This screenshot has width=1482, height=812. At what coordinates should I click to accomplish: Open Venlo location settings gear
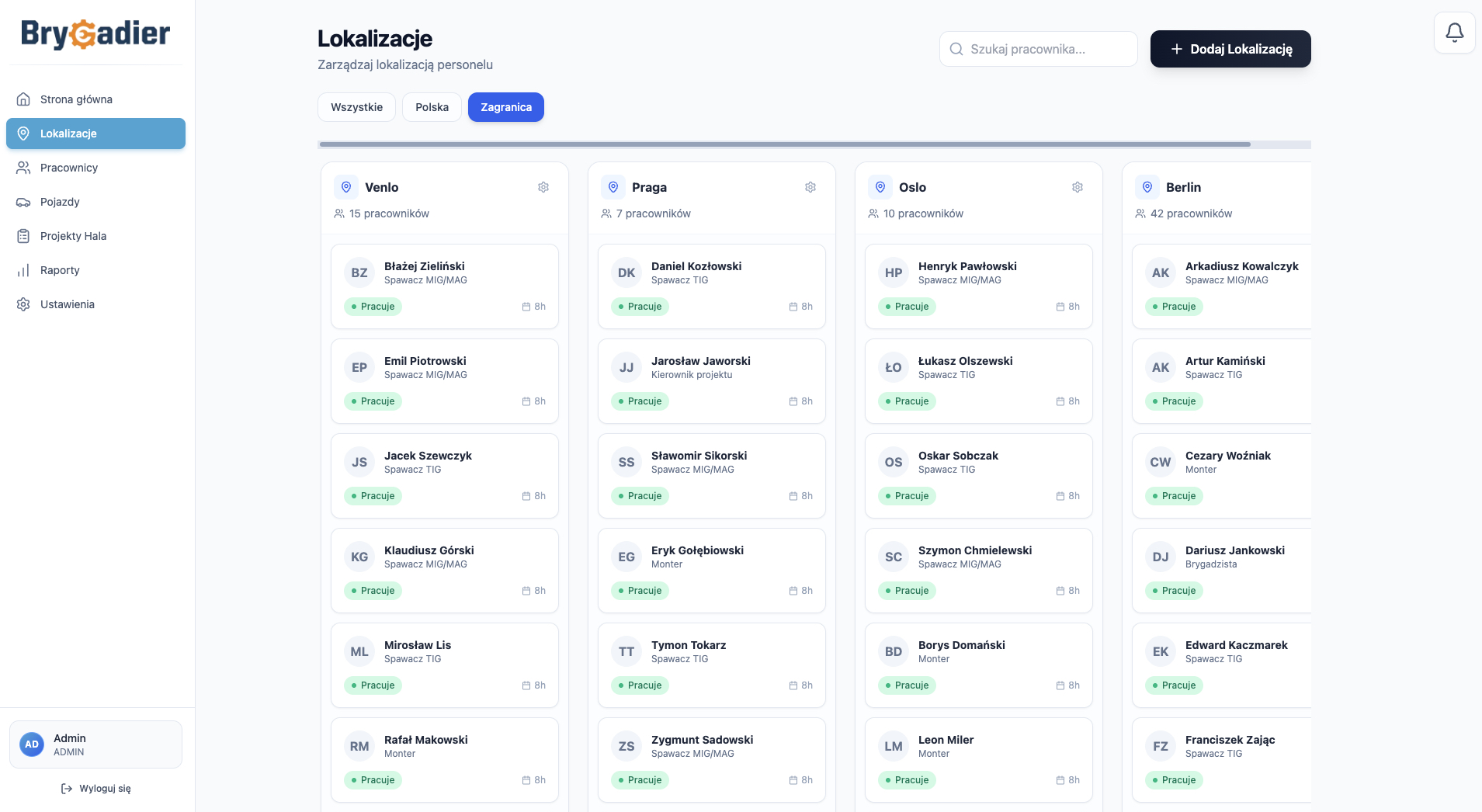[543, 187]
